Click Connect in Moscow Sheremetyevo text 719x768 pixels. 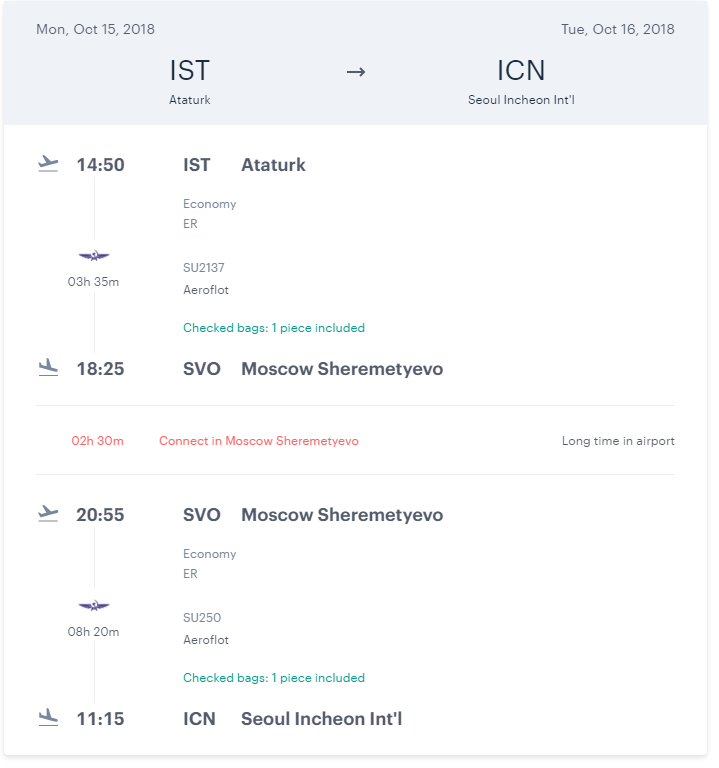click(258, 441)
